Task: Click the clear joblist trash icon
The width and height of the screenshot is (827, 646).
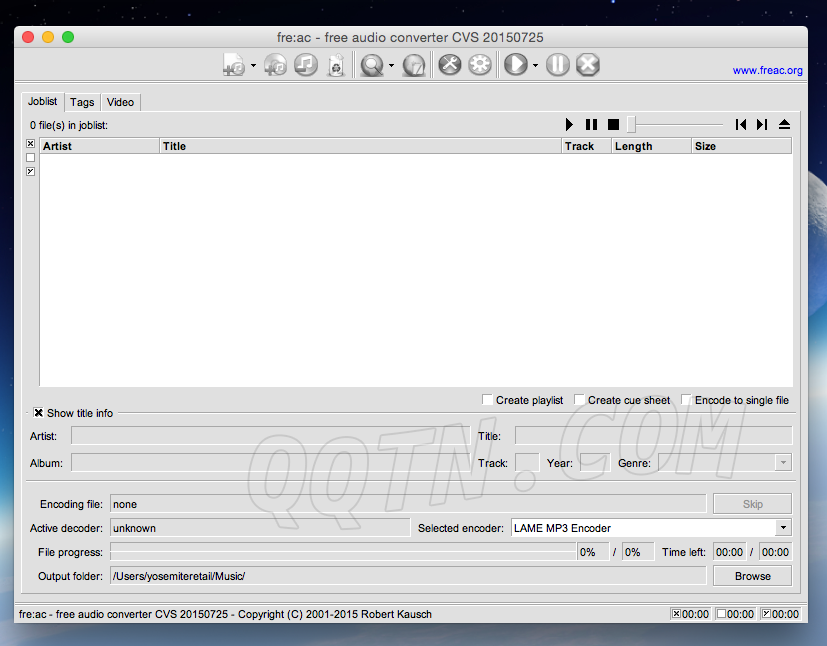Action: (x=336, y=65)
